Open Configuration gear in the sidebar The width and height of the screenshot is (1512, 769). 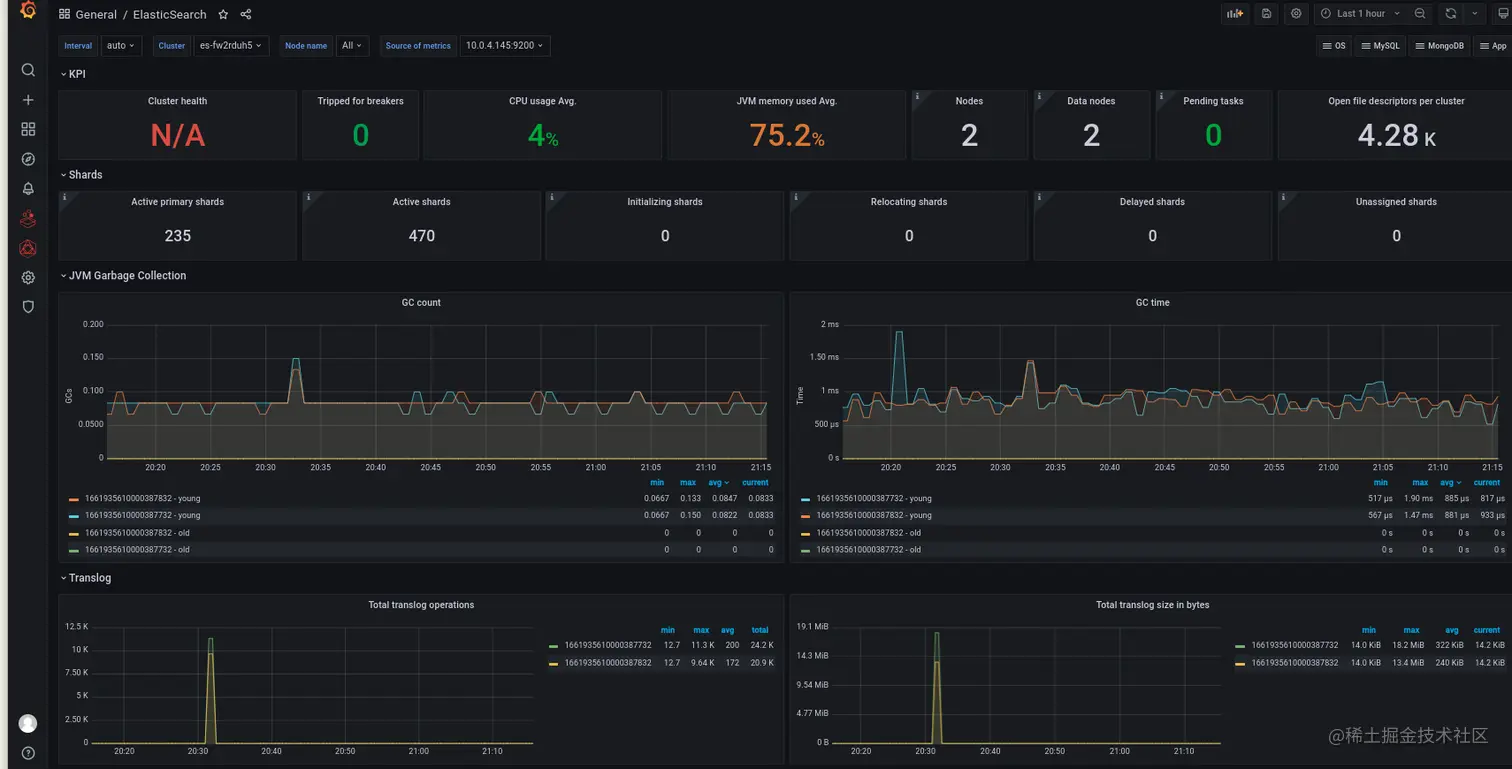pyautogui.click(x=28, y=277)
